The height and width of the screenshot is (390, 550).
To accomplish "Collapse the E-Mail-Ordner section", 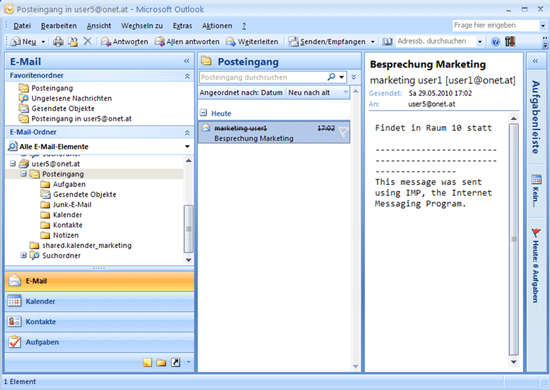I will coord(187,133).
